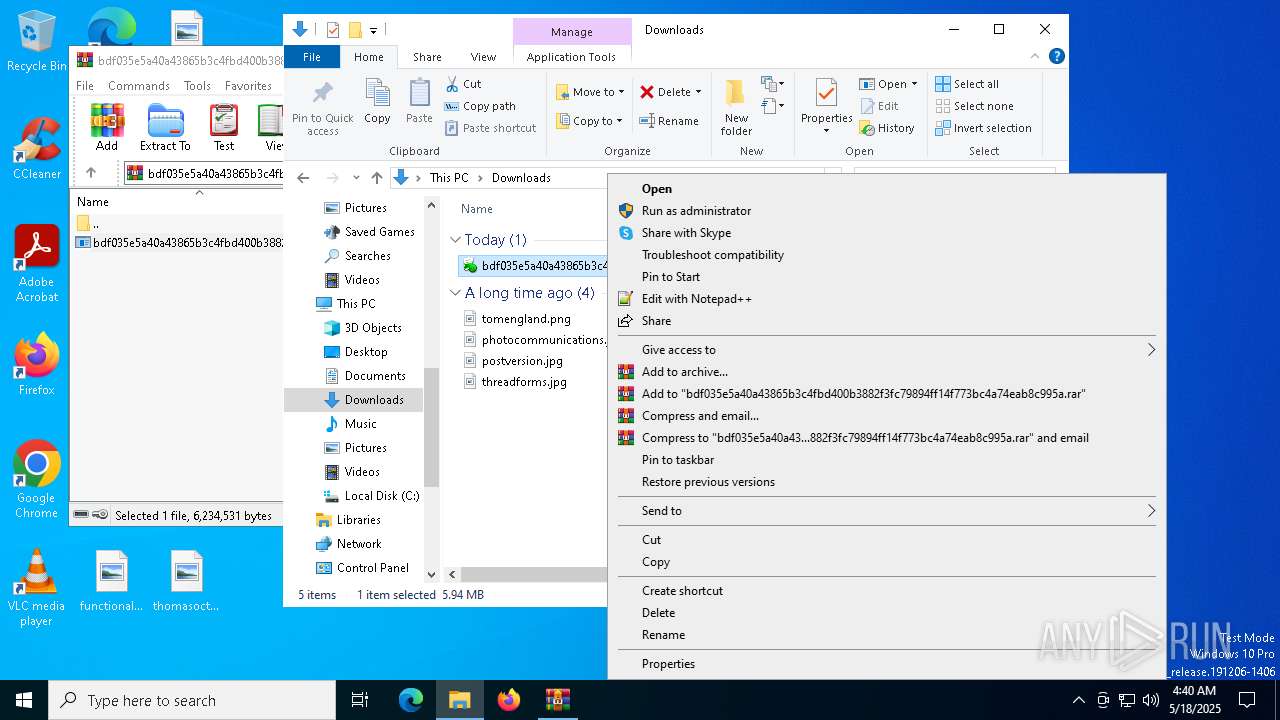Click the navigation pane vertical scrollbar
Image resolution: width=1280 pixels, height=720 pixels.
pos(432,427)
